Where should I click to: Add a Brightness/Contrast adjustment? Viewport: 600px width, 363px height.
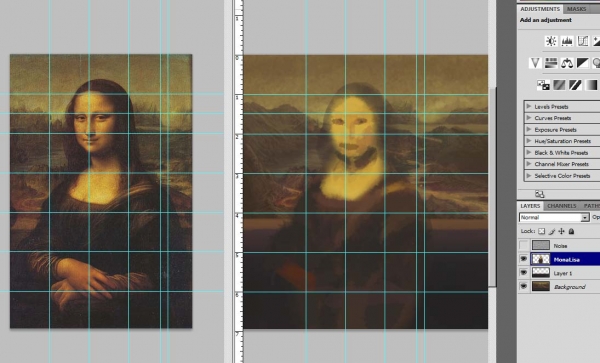click(x=551, y=41)
